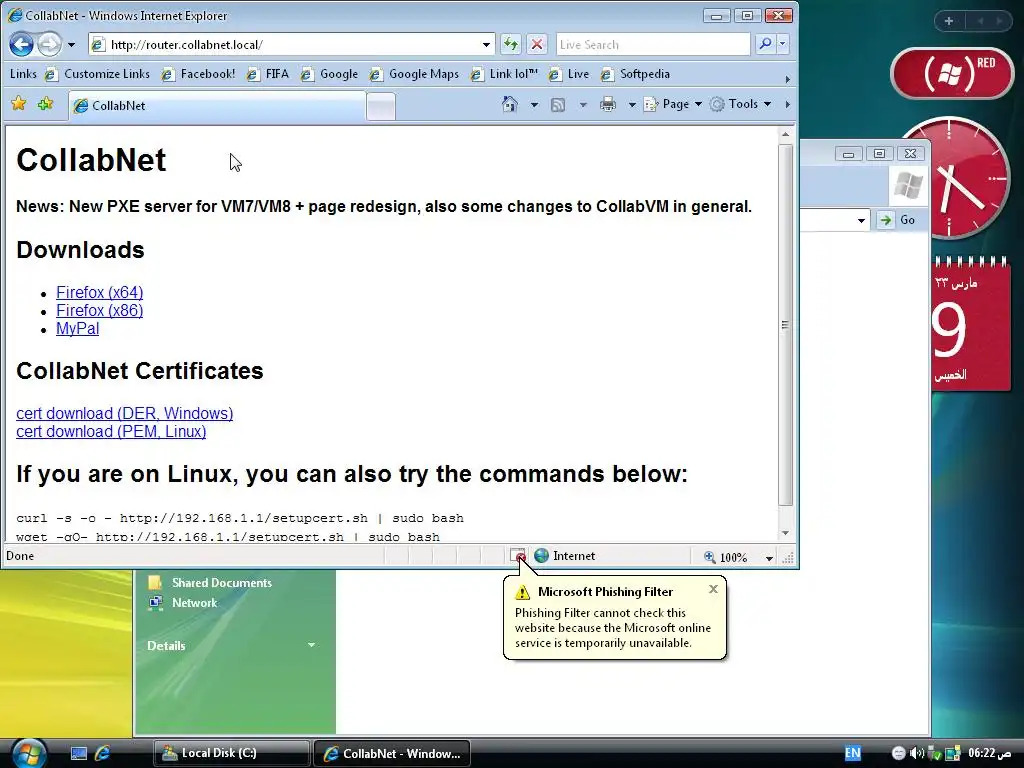This screenshot has width=1024, height=768.
Task: Switch to Local Disk (C:) taskbar button
Action: 231,754
